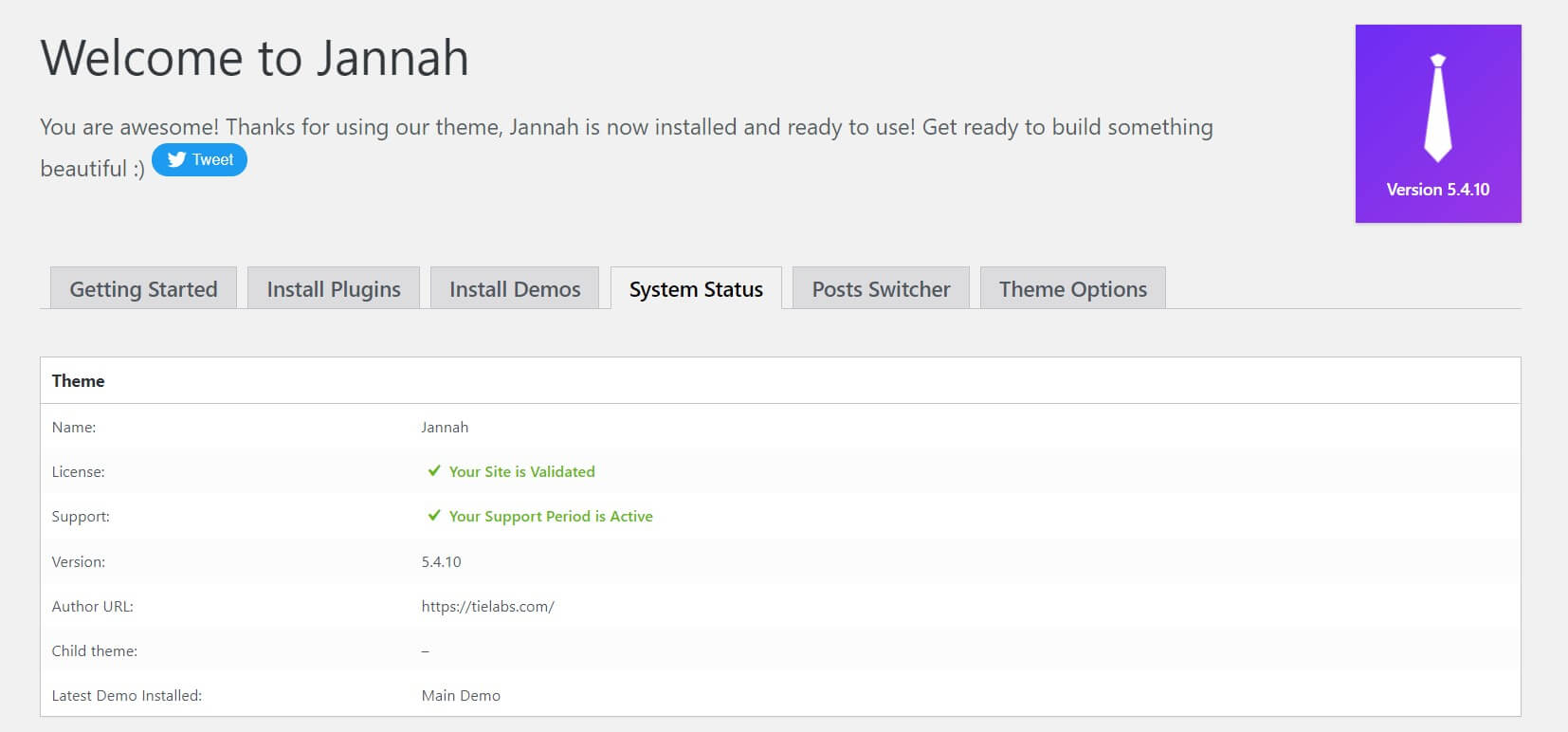1568x732 pixels.
Task: Click the 'Support:' row label
Action: 81,516
